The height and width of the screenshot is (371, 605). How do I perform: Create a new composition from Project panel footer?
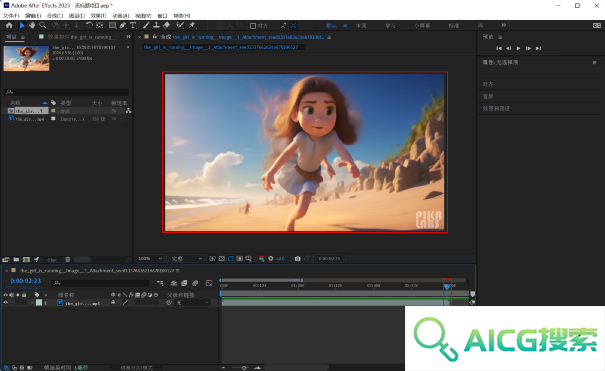26,260
